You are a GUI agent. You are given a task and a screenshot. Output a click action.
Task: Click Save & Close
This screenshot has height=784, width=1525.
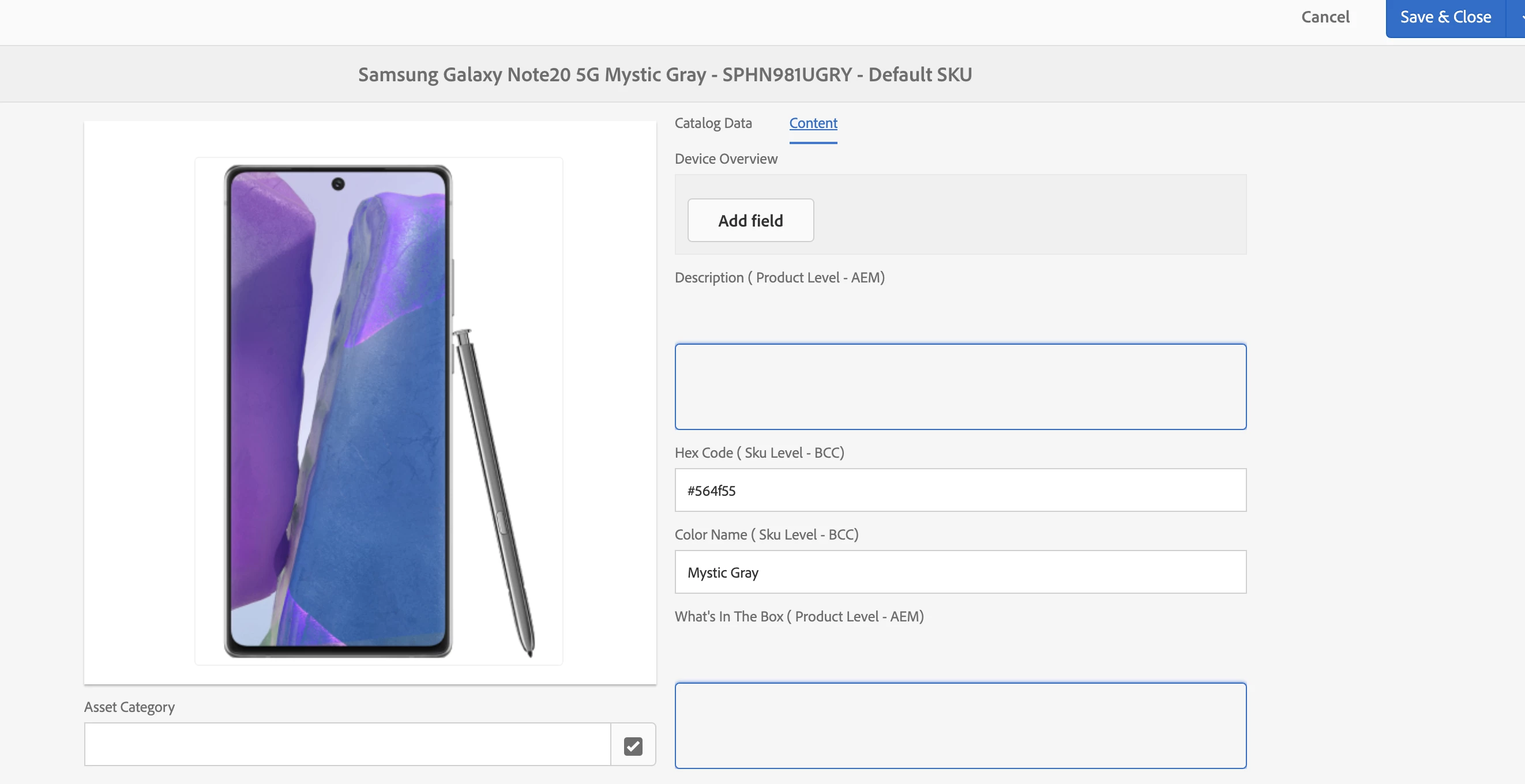point(1445,17)
